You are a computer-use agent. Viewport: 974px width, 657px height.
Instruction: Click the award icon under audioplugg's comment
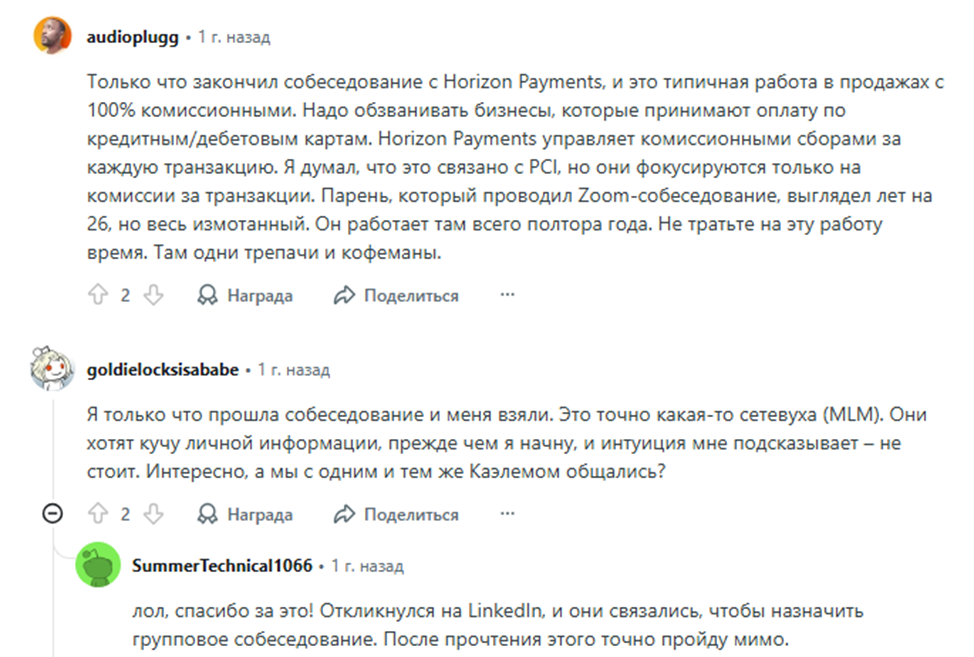(x=208, y=295)
